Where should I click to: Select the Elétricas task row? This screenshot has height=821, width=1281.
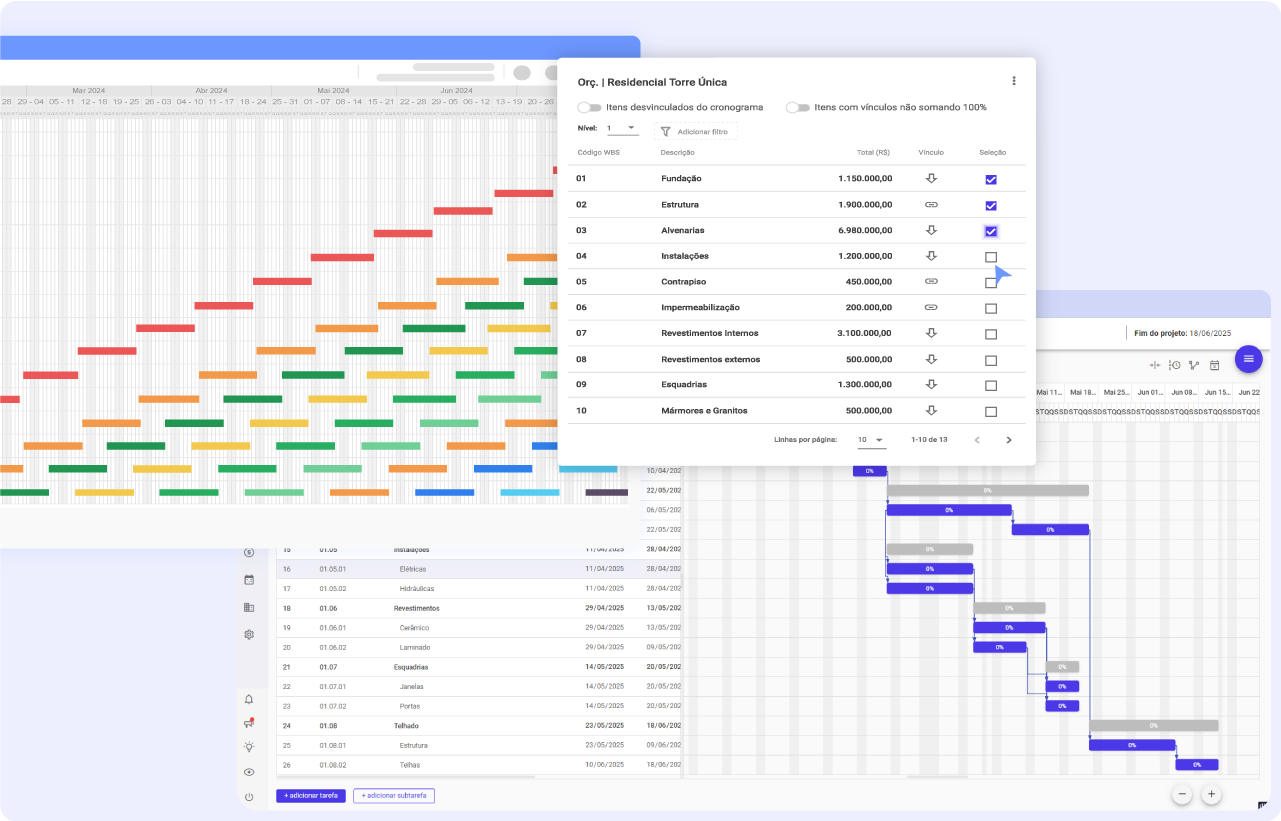coord(479,569)
